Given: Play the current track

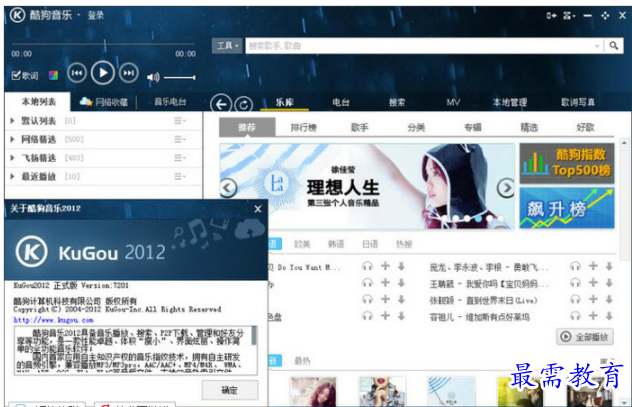Looking at the screenshot, I should point(103,73).
